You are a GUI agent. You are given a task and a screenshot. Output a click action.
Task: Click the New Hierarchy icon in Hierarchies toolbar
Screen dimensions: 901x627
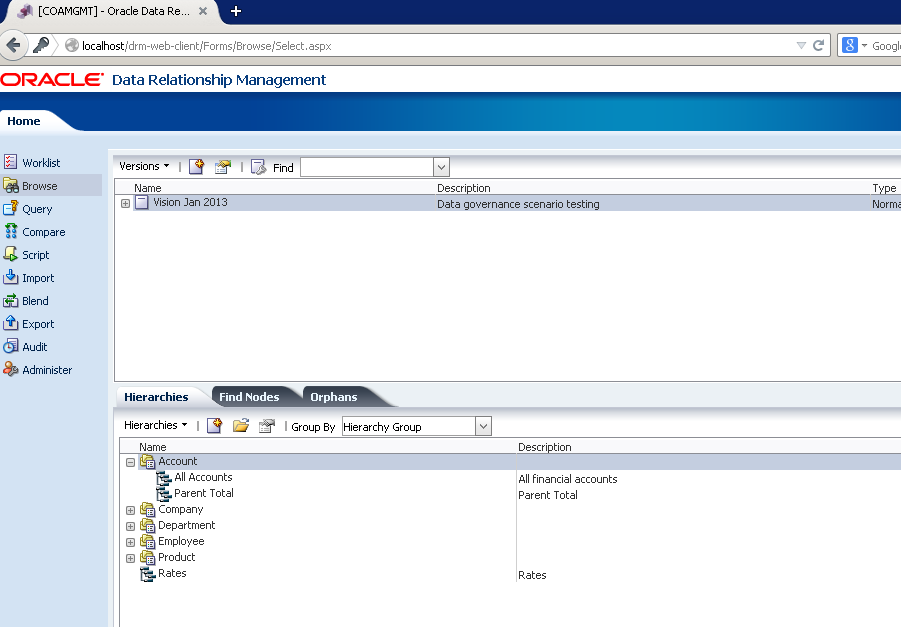[214, 426]
